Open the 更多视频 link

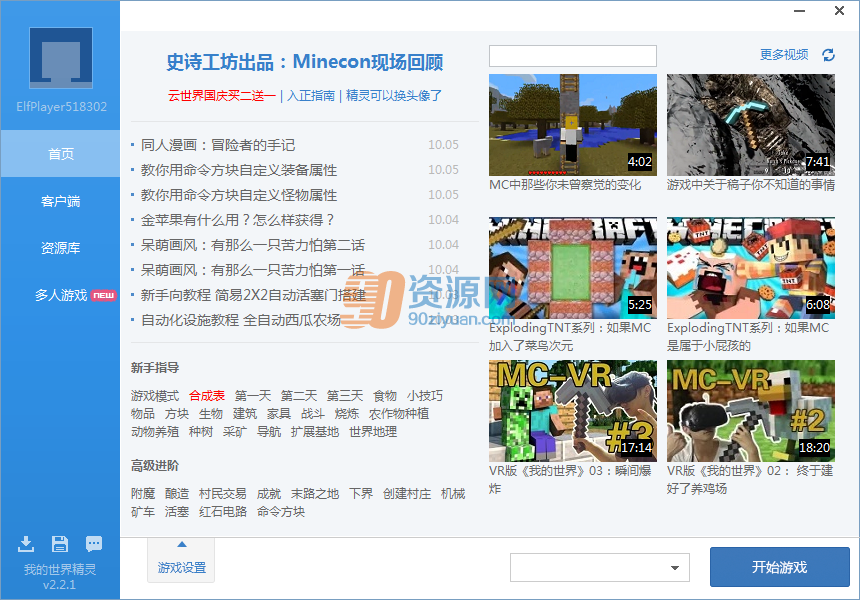click(x=784, y=54)
